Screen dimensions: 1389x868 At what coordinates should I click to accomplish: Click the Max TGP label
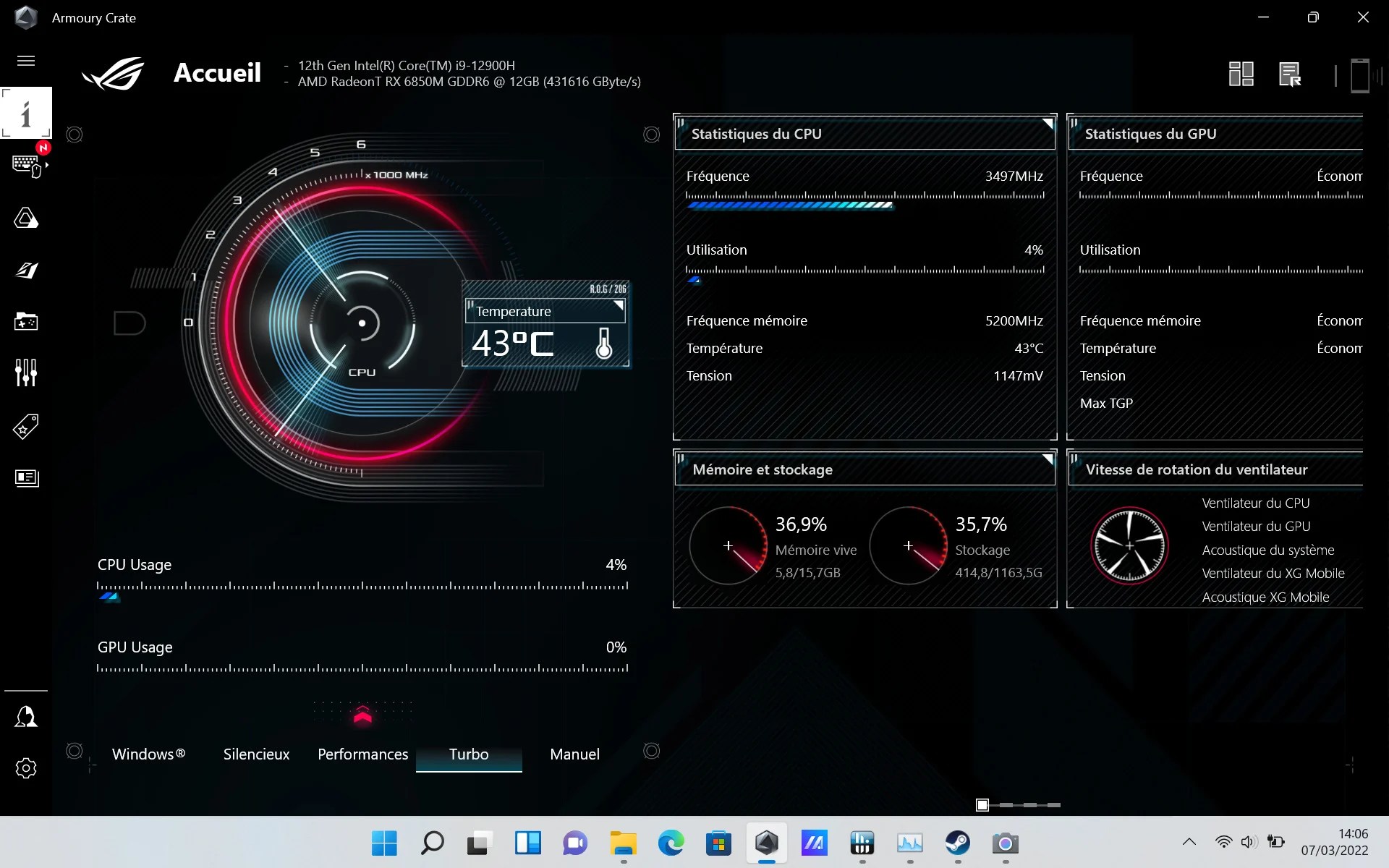(1106, 403)
